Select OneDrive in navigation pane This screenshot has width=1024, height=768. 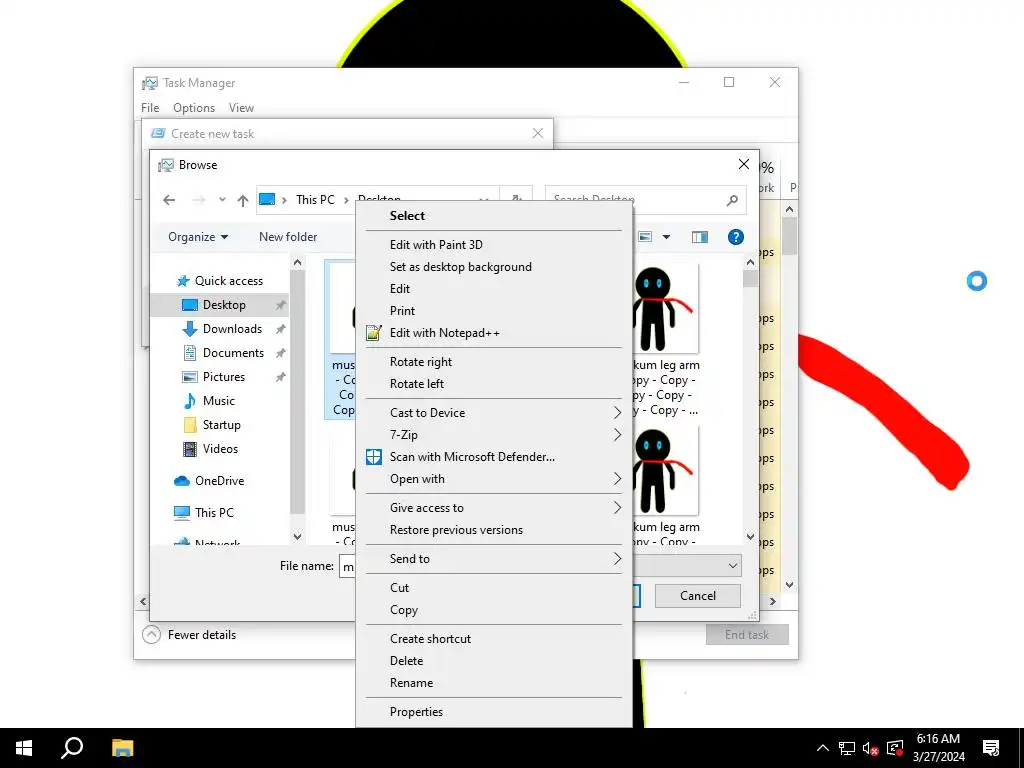coord(219,481)
